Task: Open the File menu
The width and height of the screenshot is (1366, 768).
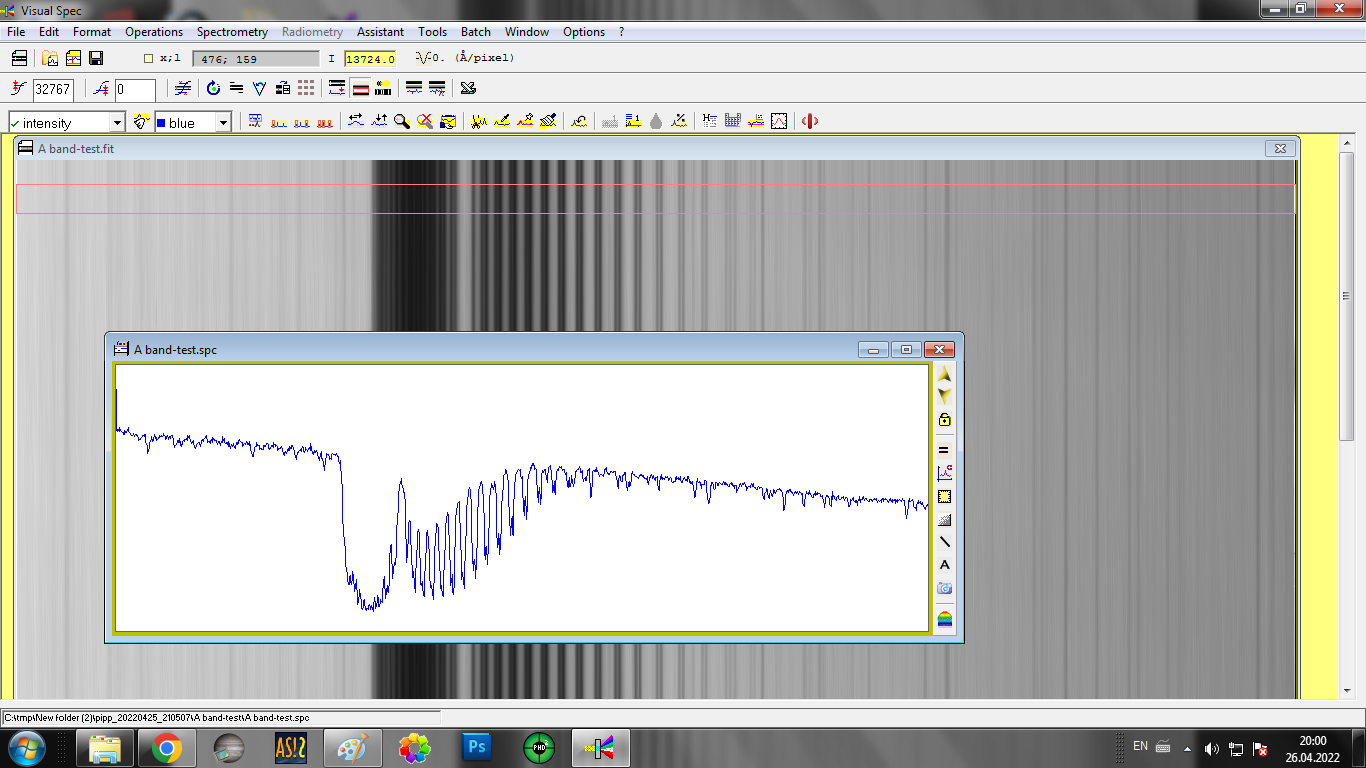Action: tap(16, 32)
